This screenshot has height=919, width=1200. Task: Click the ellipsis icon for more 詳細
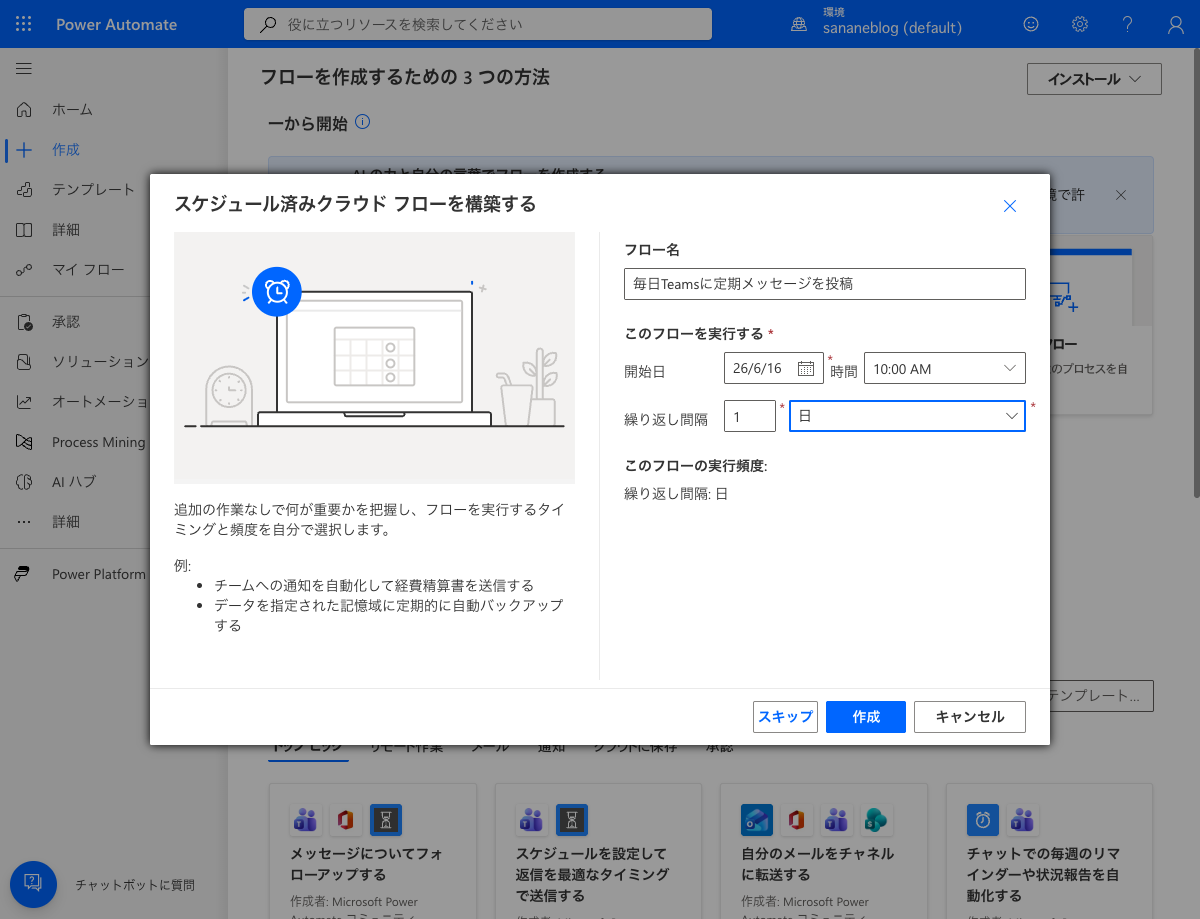coord(25,522)
